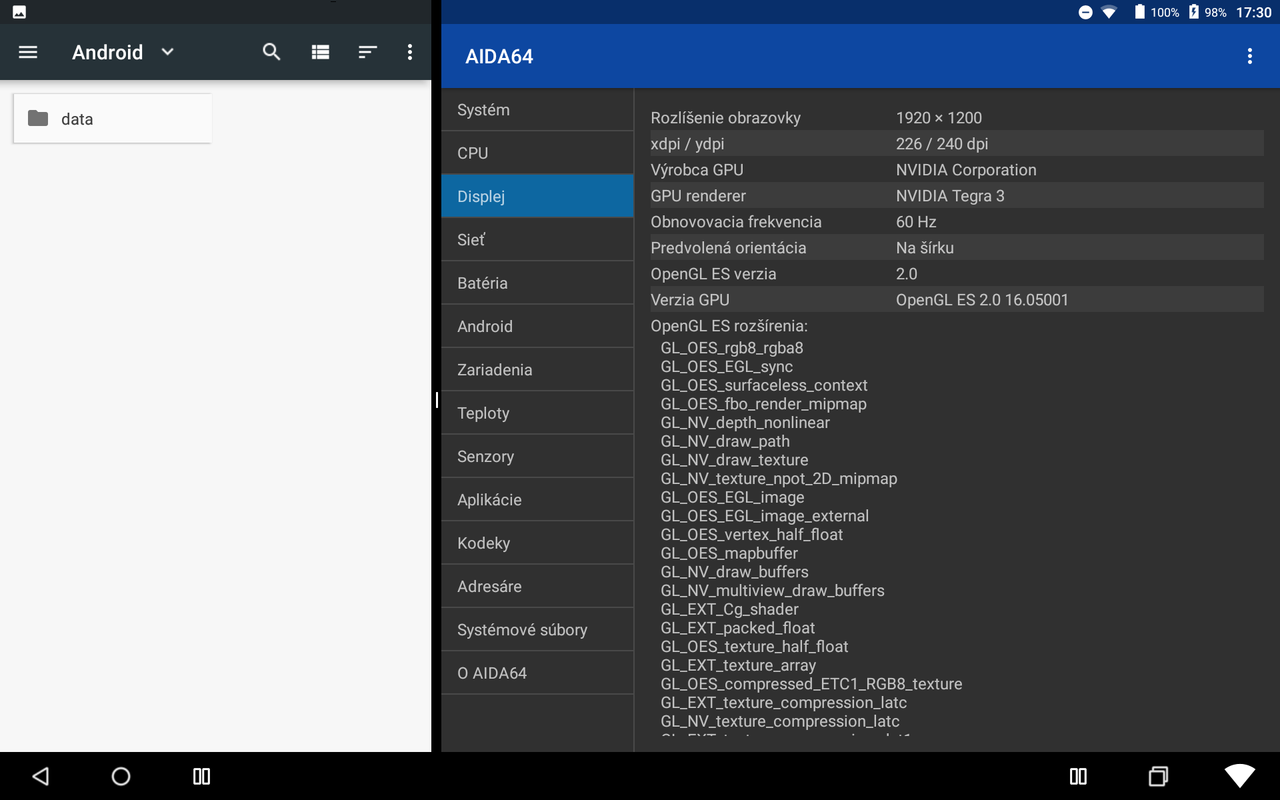1280x800 pixels.
Task: Open the Aplikácie section
Action: pyautogui.click(x=538, y=499)
